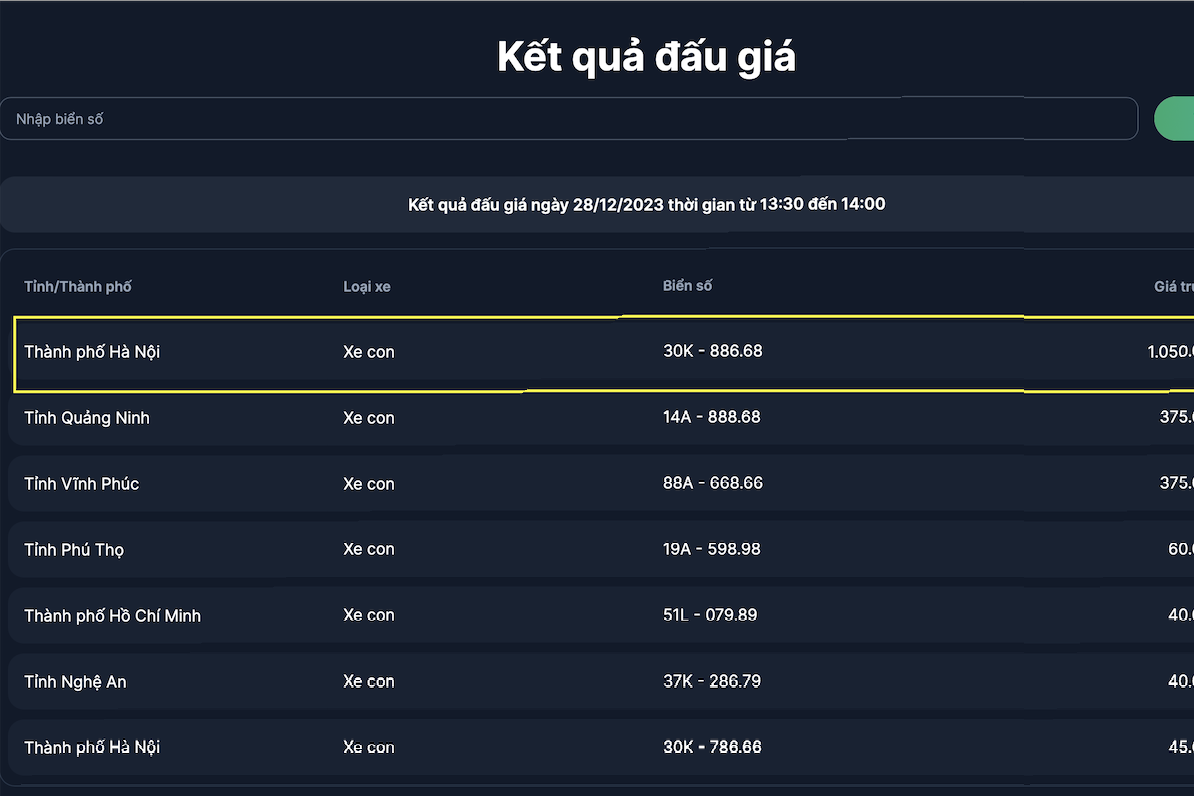The height and width of the screenshot is (796, 1194).
Task: Select the Thành phố Hồ Chí Minh cell
Action: point(113,616)
